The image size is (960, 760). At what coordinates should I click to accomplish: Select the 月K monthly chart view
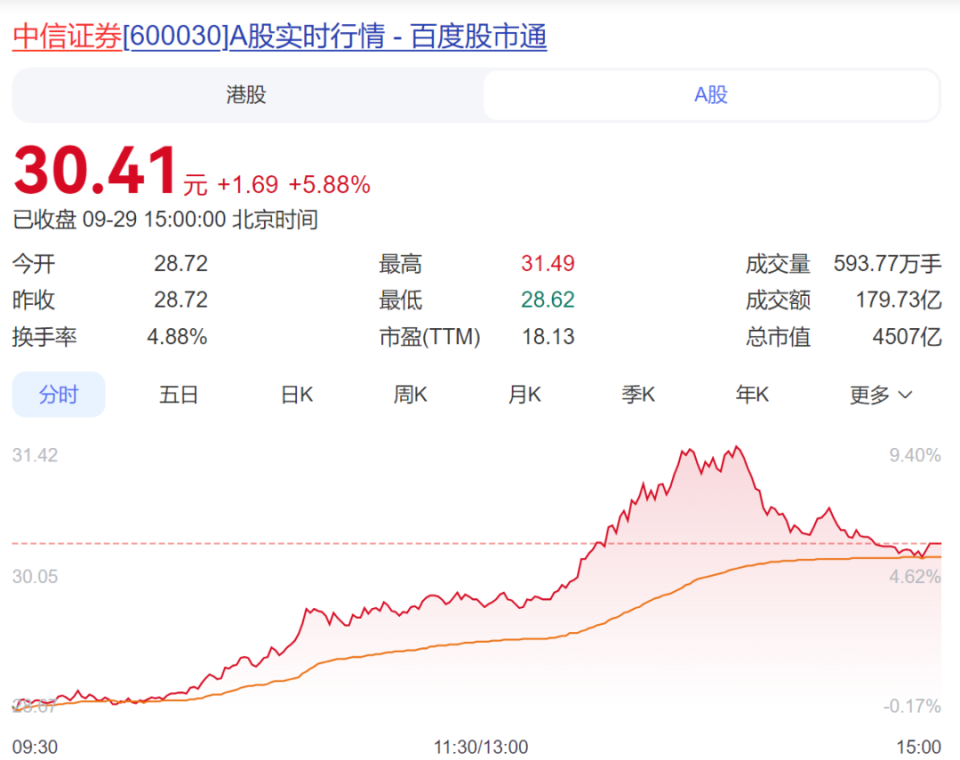tap(523, 394)
